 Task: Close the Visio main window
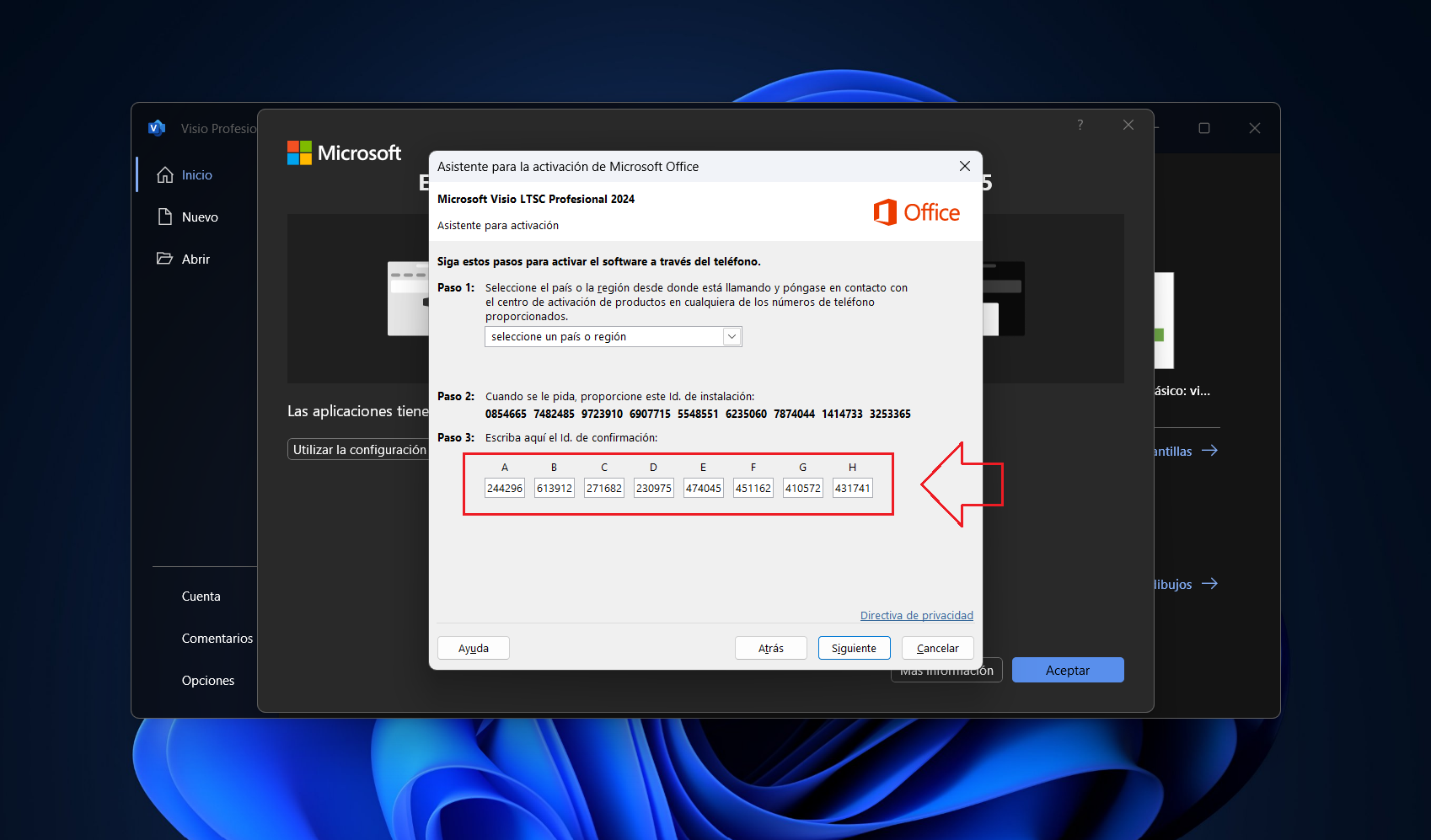1255,128
